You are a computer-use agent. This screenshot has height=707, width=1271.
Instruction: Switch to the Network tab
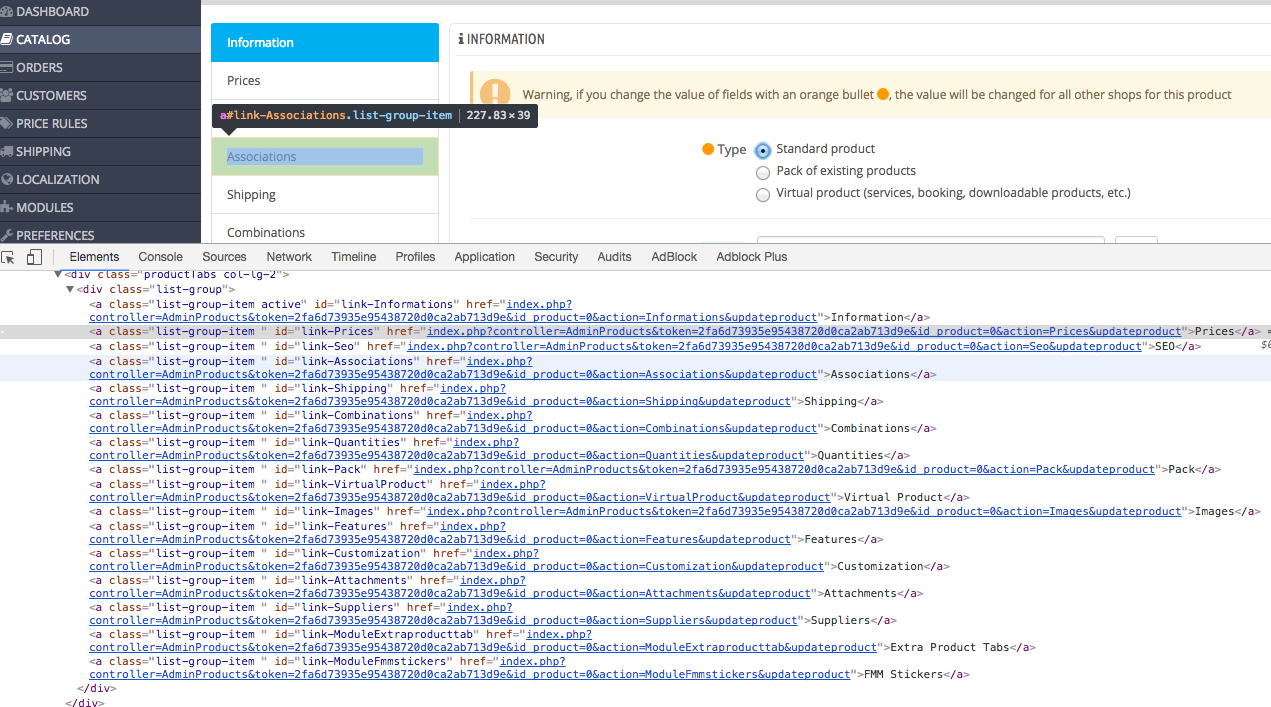pos(289,257)
